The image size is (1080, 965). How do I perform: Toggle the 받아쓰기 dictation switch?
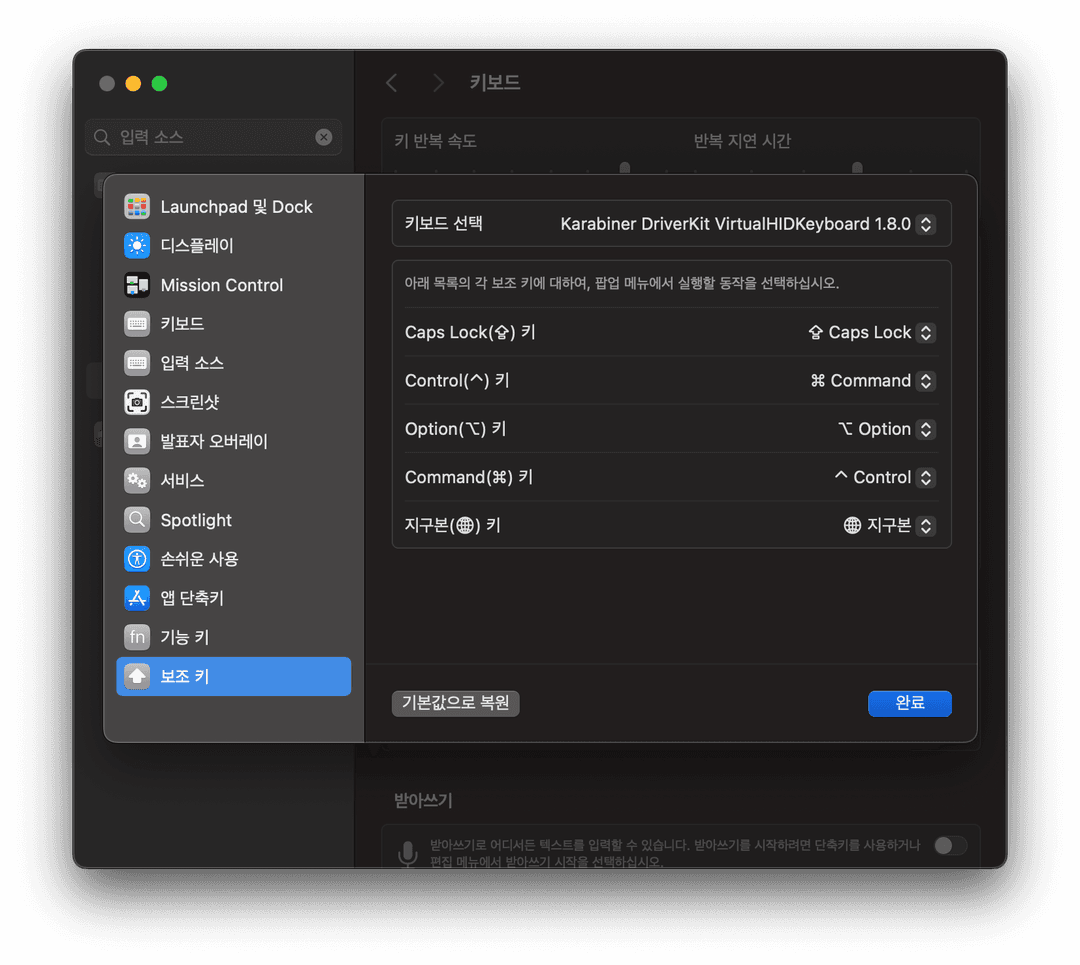950,846
